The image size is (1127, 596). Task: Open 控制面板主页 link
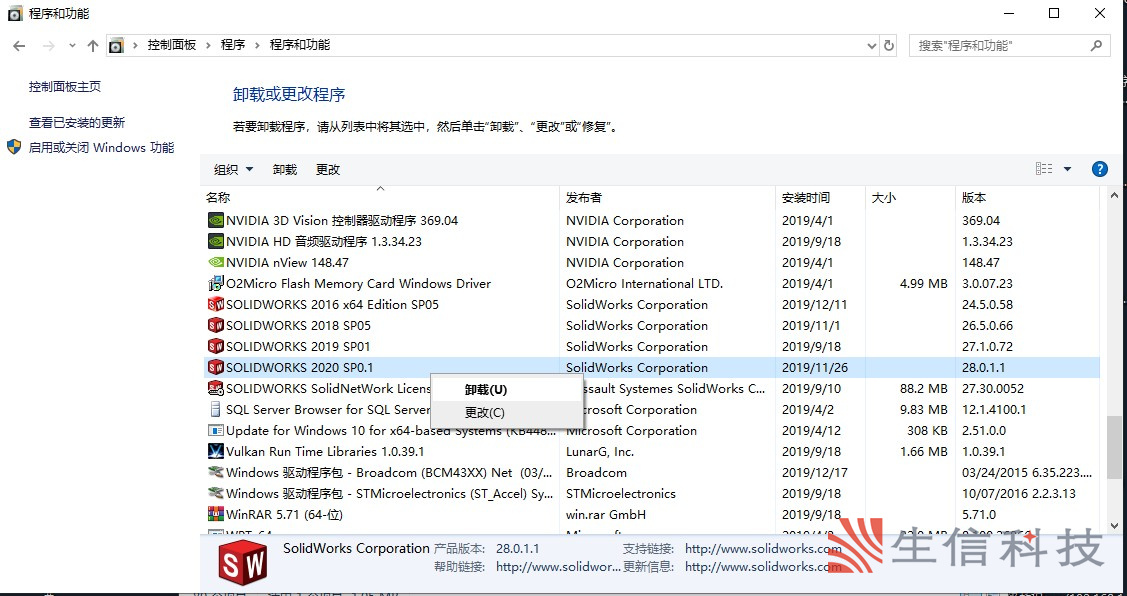pyautogui.click(x=65, y=87)
